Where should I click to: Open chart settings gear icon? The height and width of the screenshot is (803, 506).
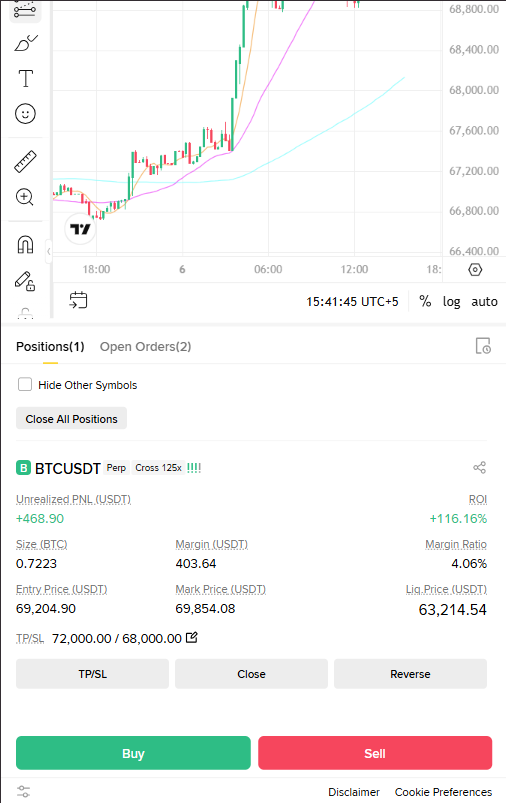(x=475, y=269)
